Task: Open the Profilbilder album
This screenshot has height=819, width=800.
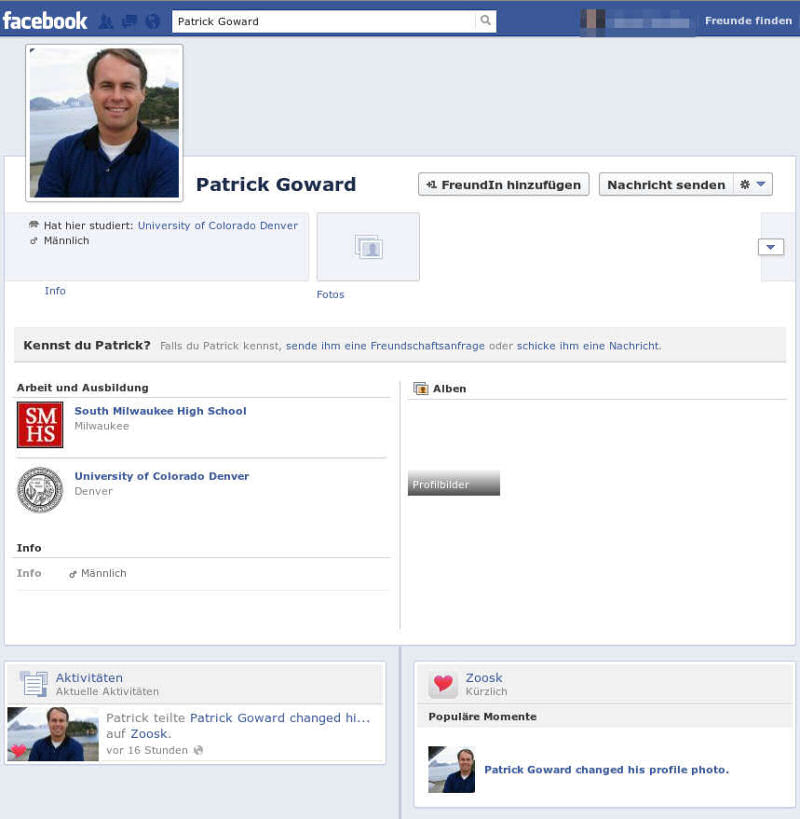Action: click(454, 484)
